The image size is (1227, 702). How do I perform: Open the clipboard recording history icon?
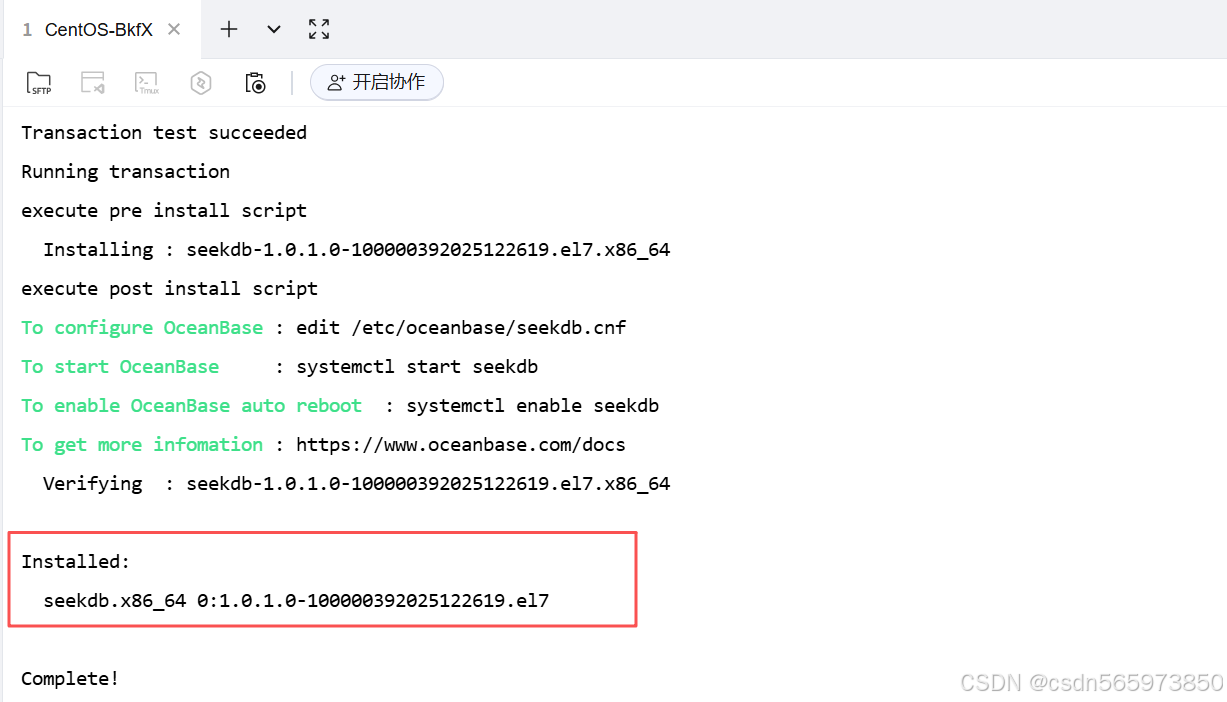coord(255,83)
